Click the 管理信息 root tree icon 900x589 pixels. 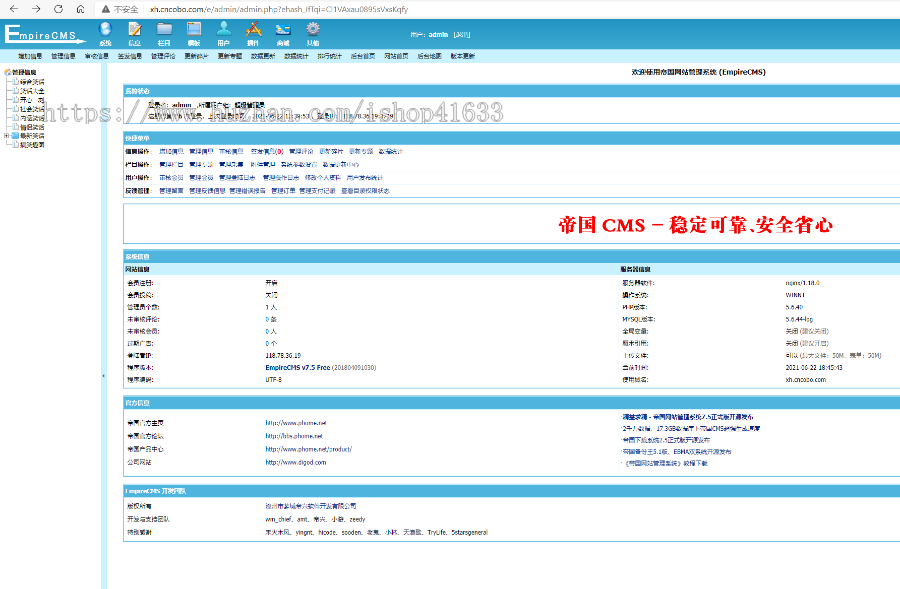(x=7, y=72)
